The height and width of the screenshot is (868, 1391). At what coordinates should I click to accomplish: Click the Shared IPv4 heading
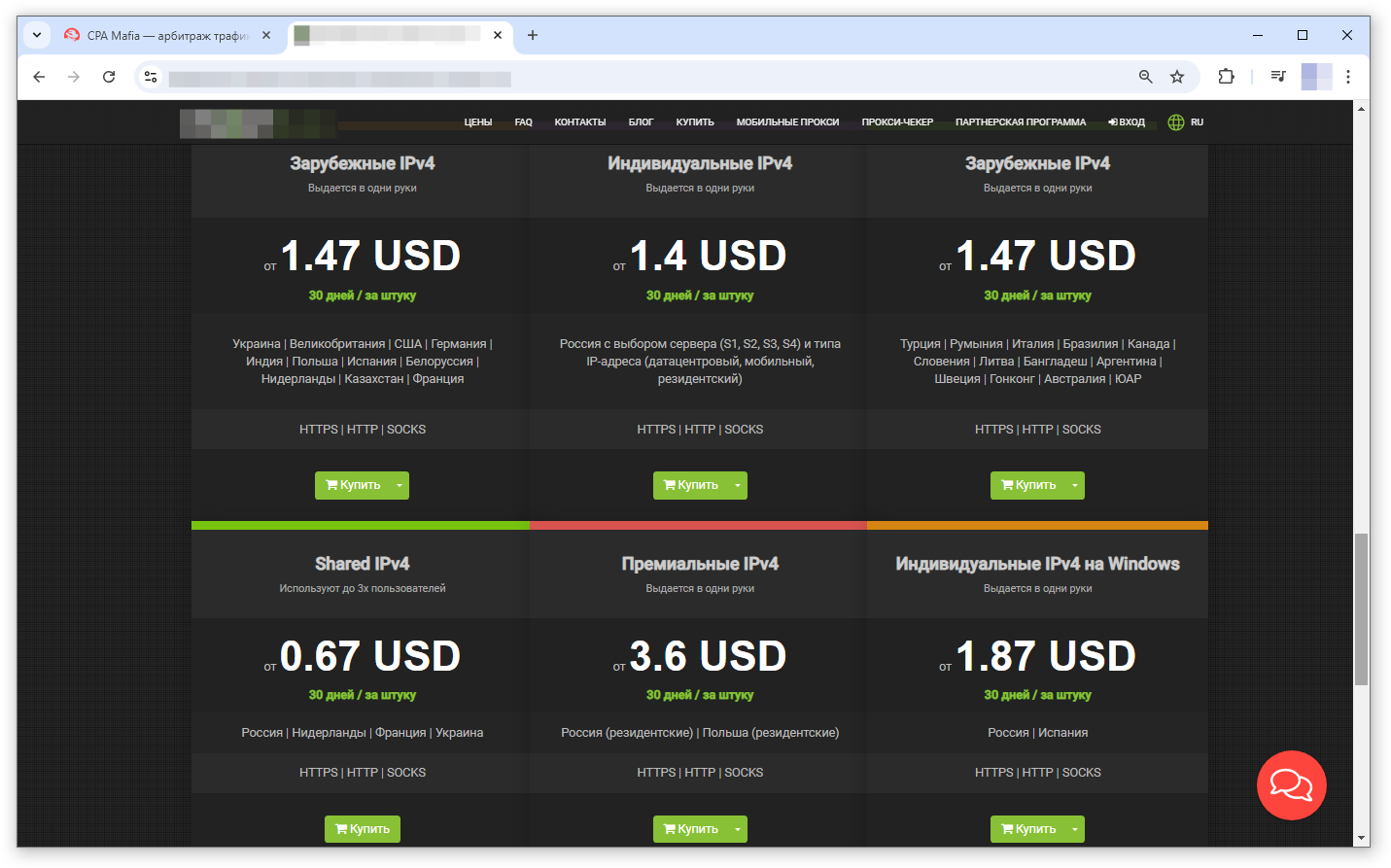[363, 564]
